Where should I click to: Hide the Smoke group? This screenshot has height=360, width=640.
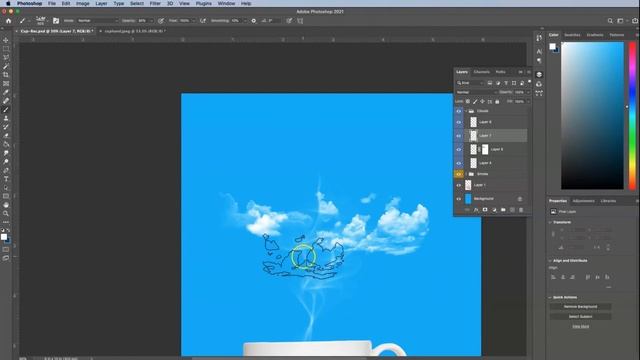pyautogui.click(x=458, y=174)
